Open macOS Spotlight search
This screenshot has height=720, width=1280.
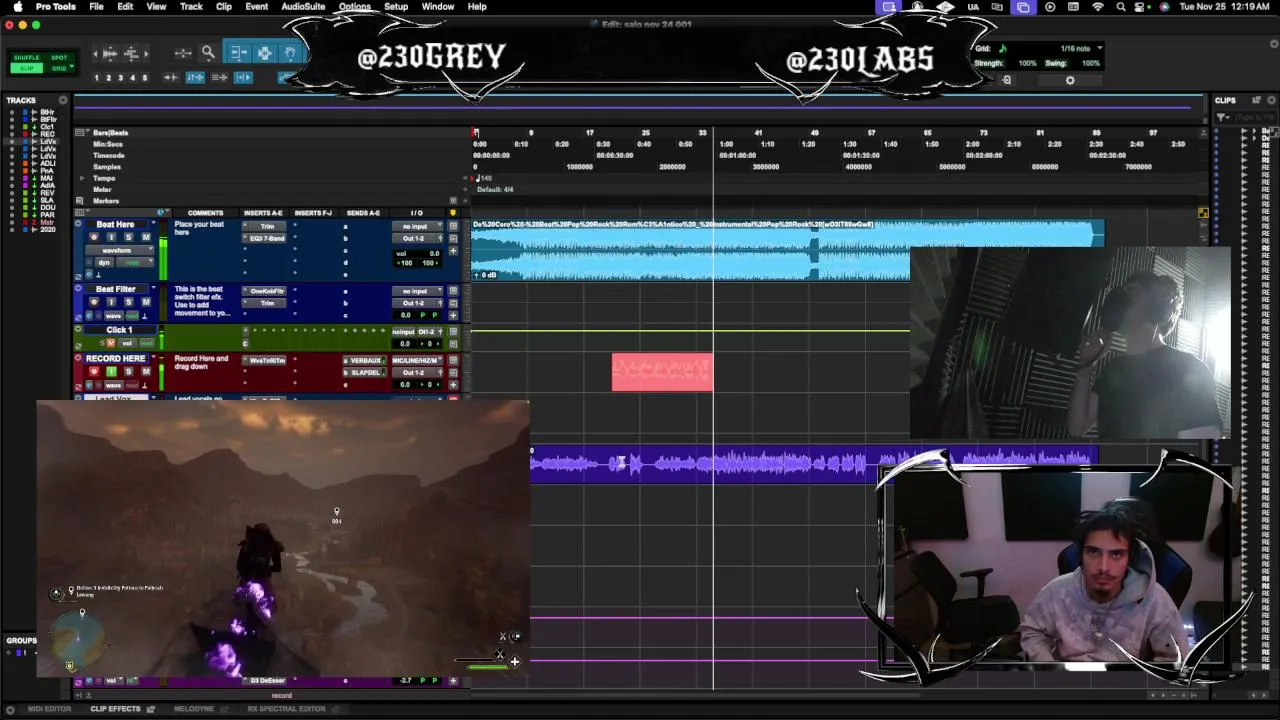1120,7
